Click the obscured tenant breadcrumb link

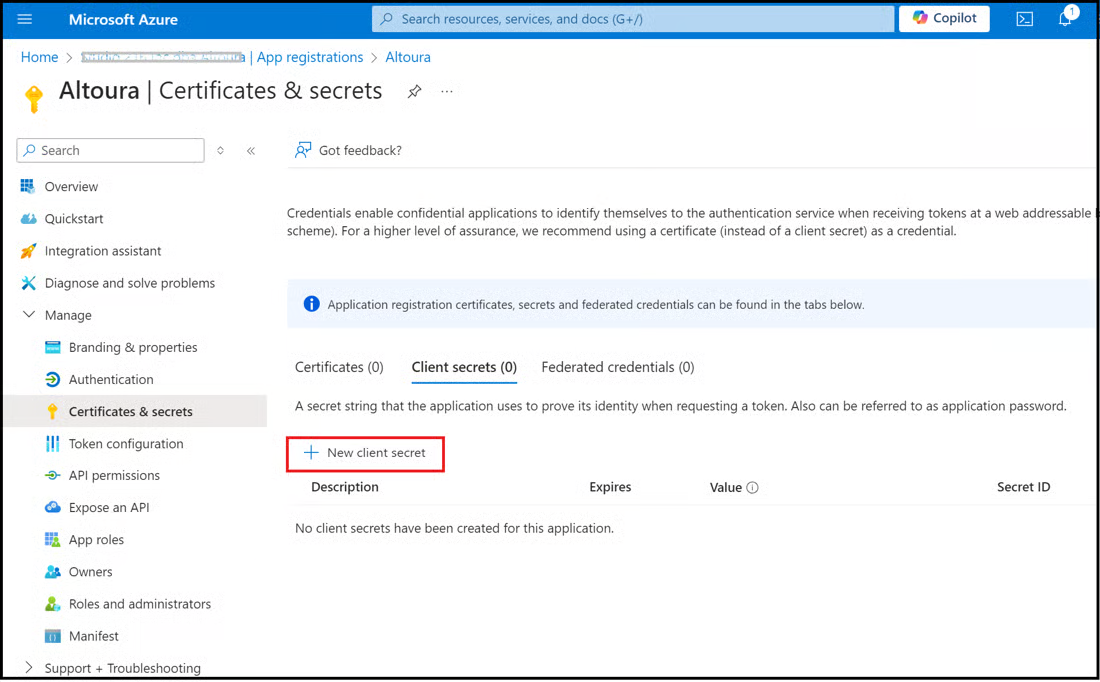coord(163,57)
